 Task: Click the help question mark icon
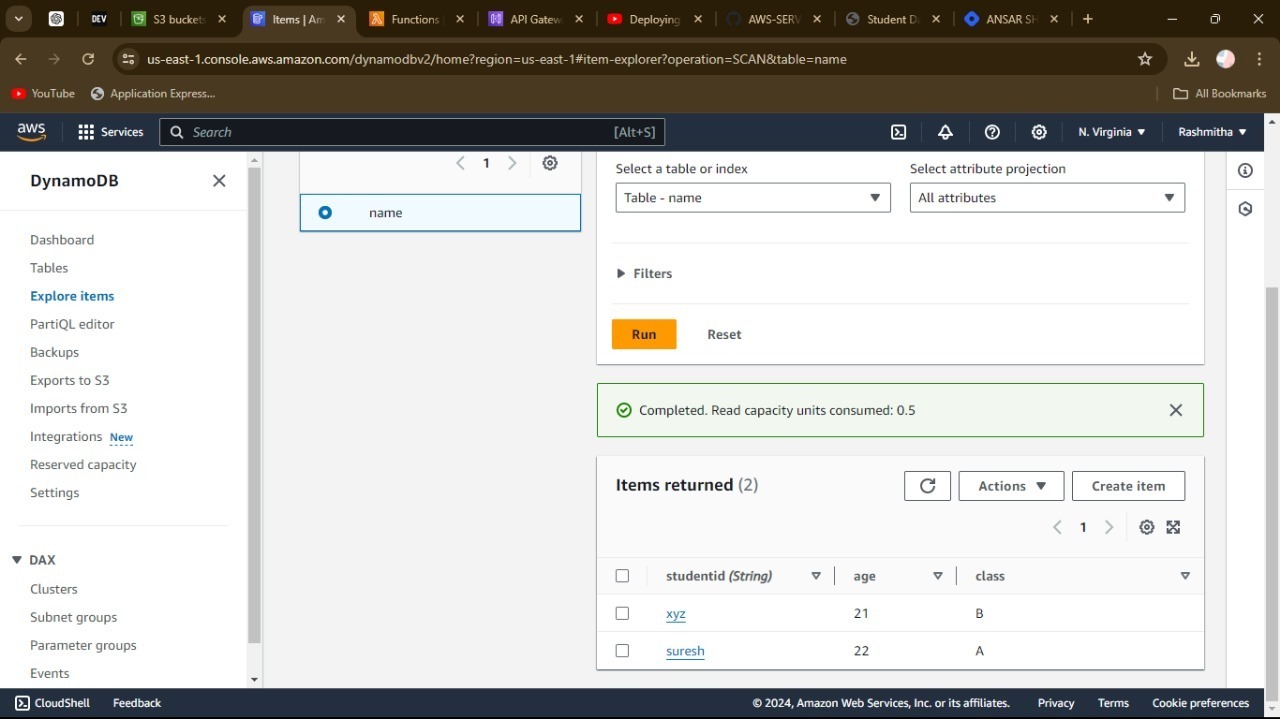992,132
